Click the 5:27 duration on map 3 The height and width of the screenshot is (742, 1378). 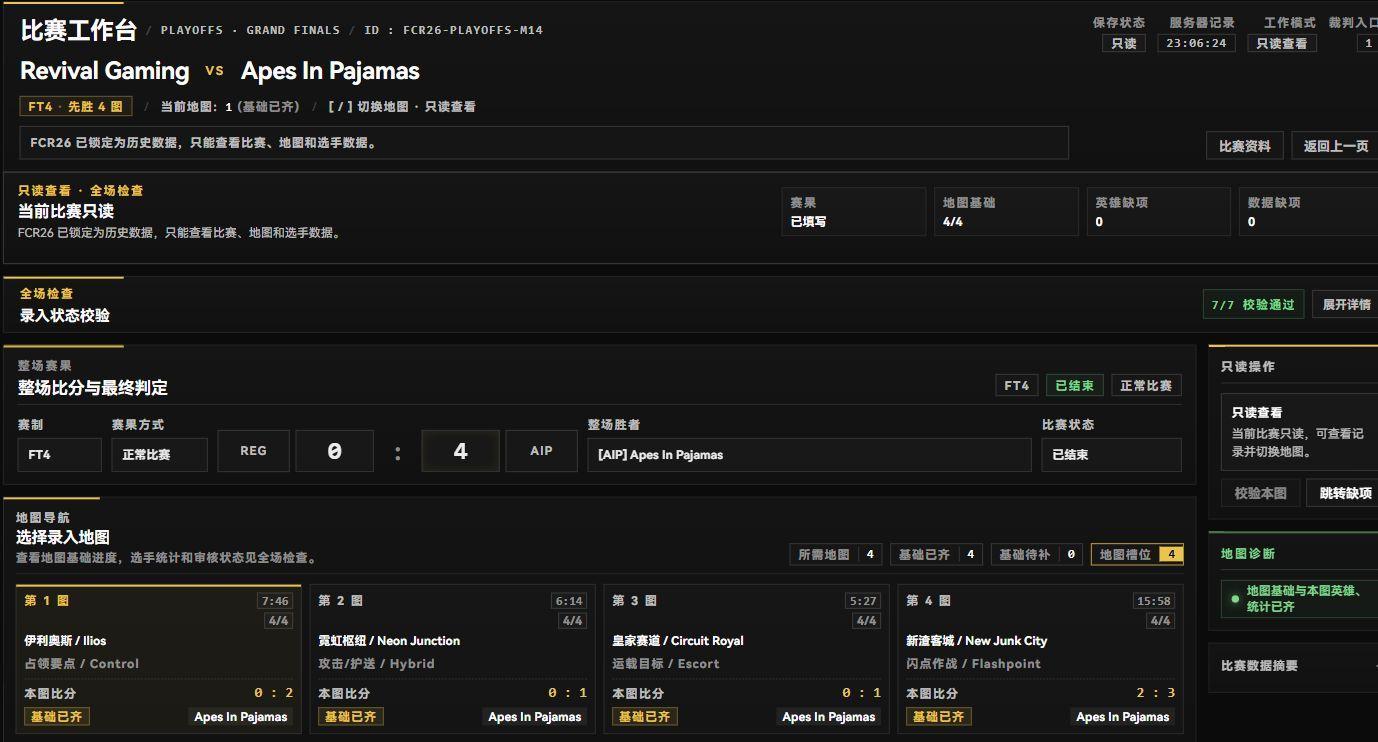(x=863, y=601)
